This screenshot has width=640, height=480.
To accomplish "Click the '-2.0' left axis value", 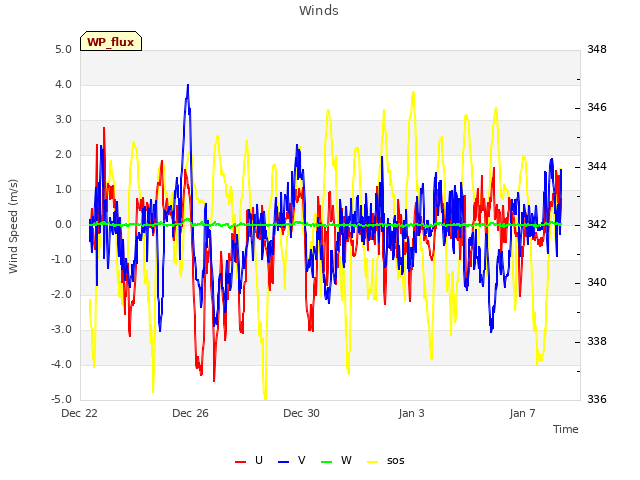I will (x=61, y=295).
